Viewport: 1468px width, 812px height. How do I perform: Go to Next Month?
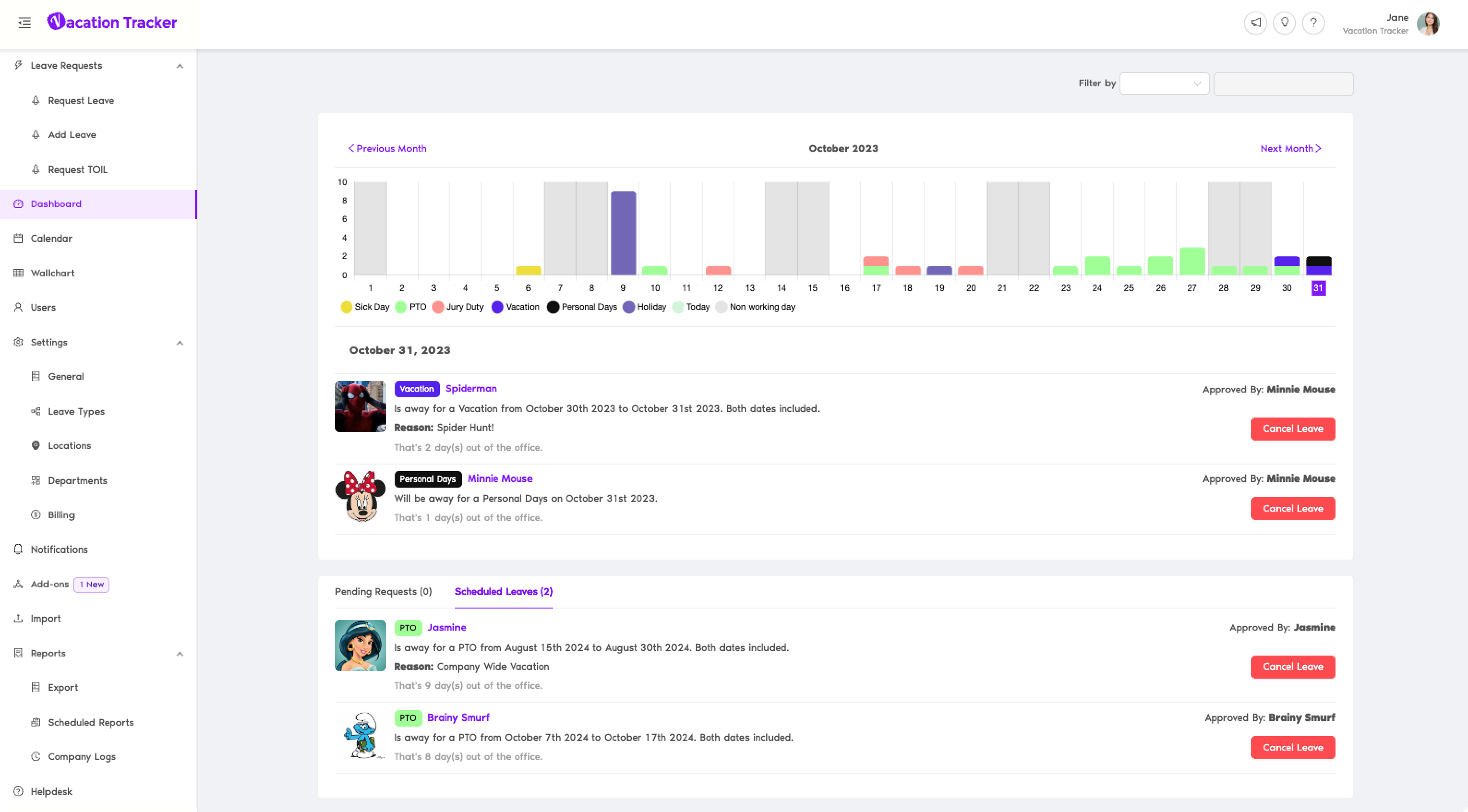tap(1291, 148)
